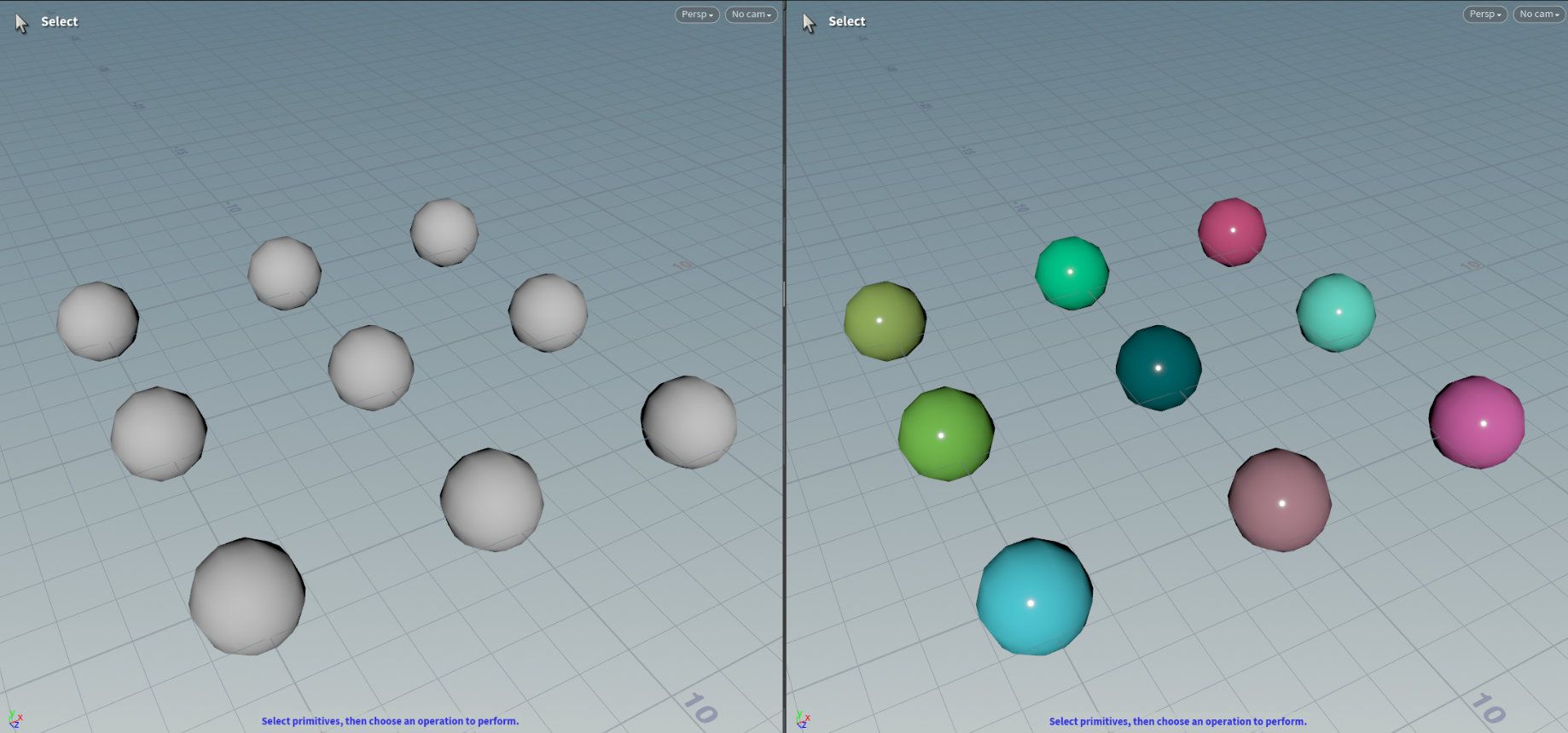This screenshot has height=733, width=1568.
Task: Click the Select tool label in right viewport
Action: [846, 21]
